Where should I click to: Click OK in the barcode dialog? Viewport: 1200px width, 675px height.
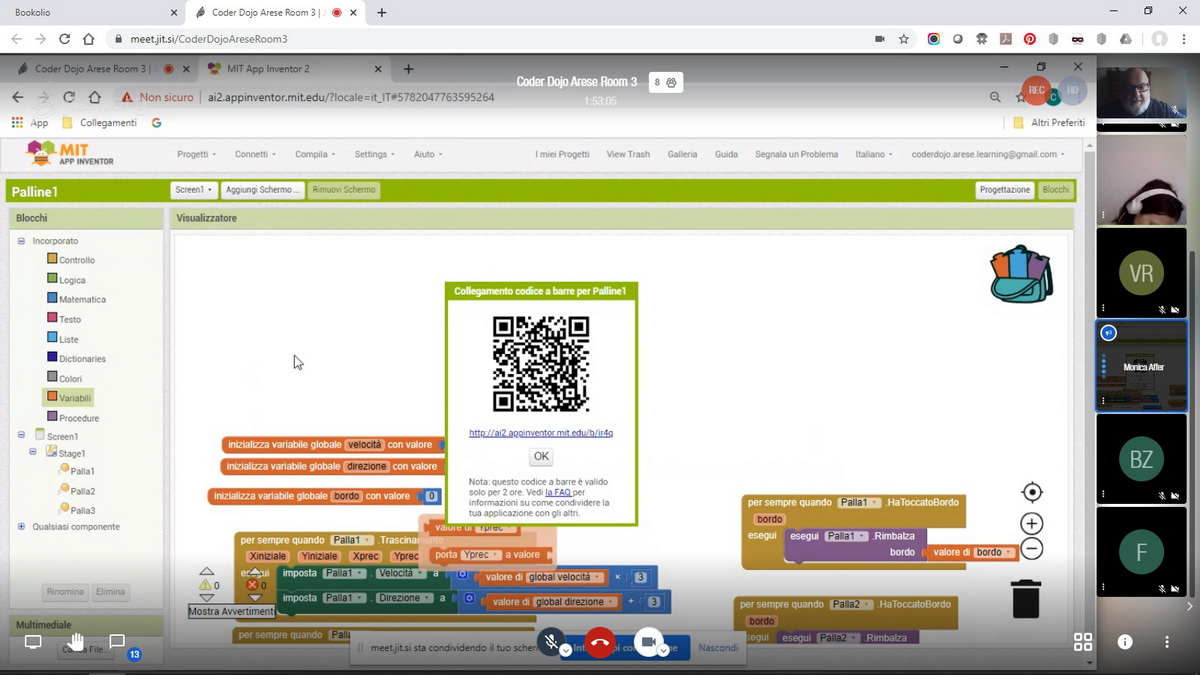pyautogui.click(x=541, y=456)
